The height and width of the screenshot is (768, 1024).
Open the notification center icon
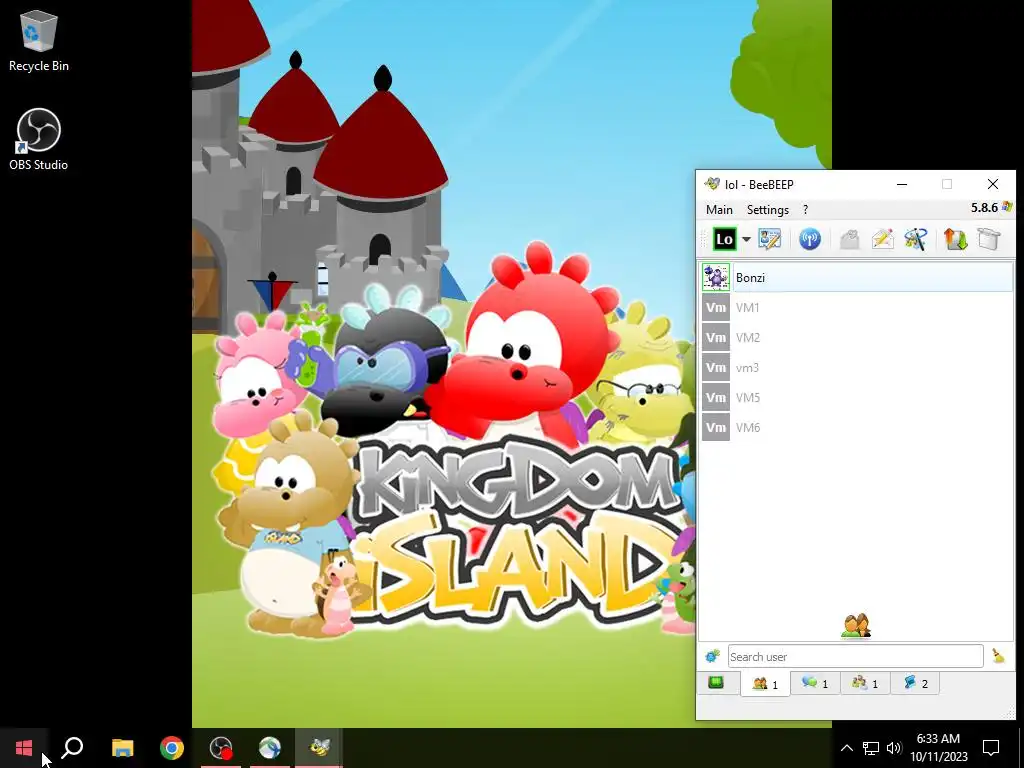tap(991, 748)
